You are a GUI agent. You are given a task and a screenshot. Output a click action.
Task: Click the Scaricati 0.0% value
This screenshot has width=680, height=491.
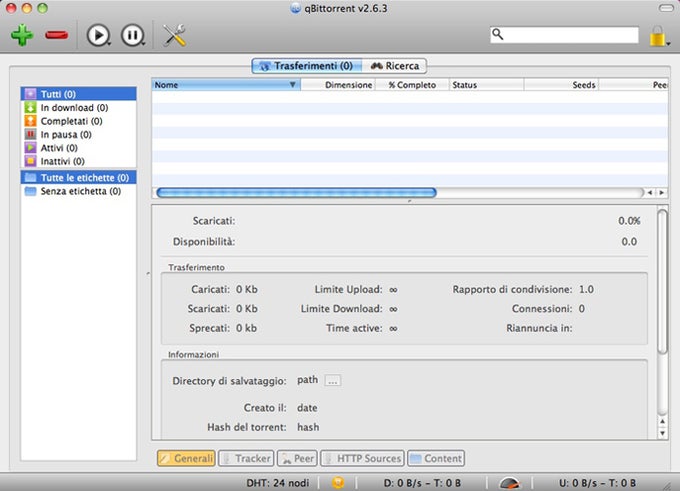coord(629,221)
